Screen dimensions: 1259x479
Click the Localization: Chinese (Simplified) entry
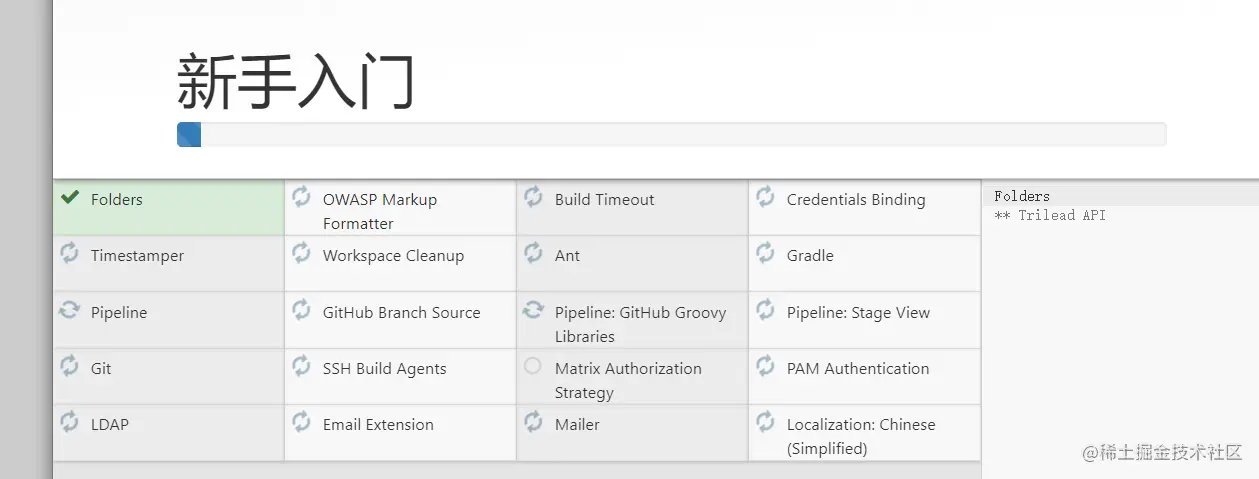click(x=860, y=436)
